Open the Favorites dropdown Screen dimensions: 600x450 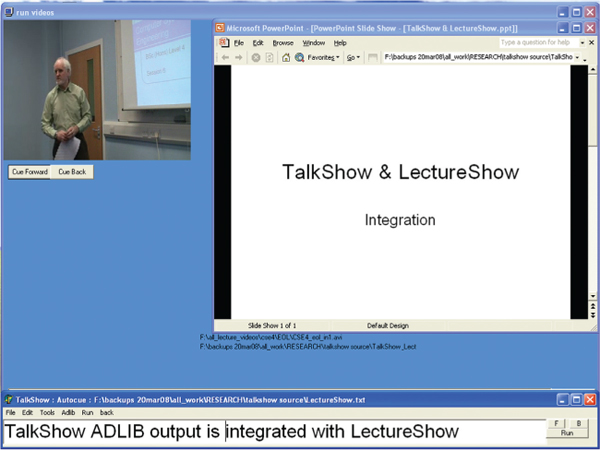click(x=324, y=58)
